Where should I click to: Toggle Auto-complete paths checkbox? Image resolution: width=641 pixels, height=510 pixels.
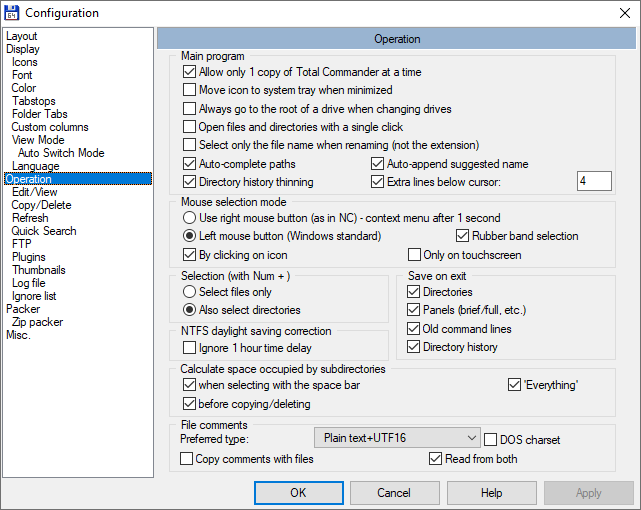click(x=190, y=163)
